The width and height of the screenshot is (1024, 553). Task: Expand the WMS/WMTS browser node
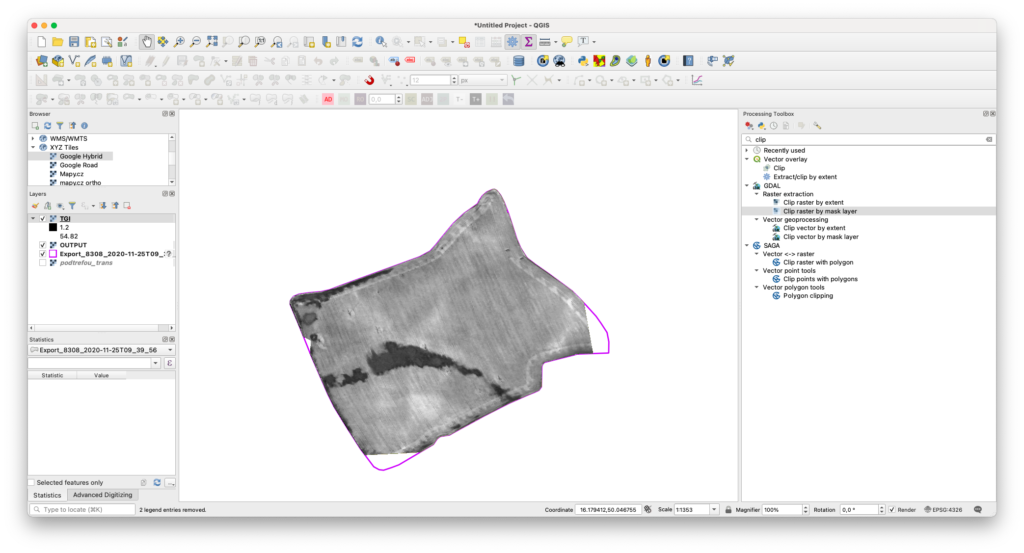(33, 138)
